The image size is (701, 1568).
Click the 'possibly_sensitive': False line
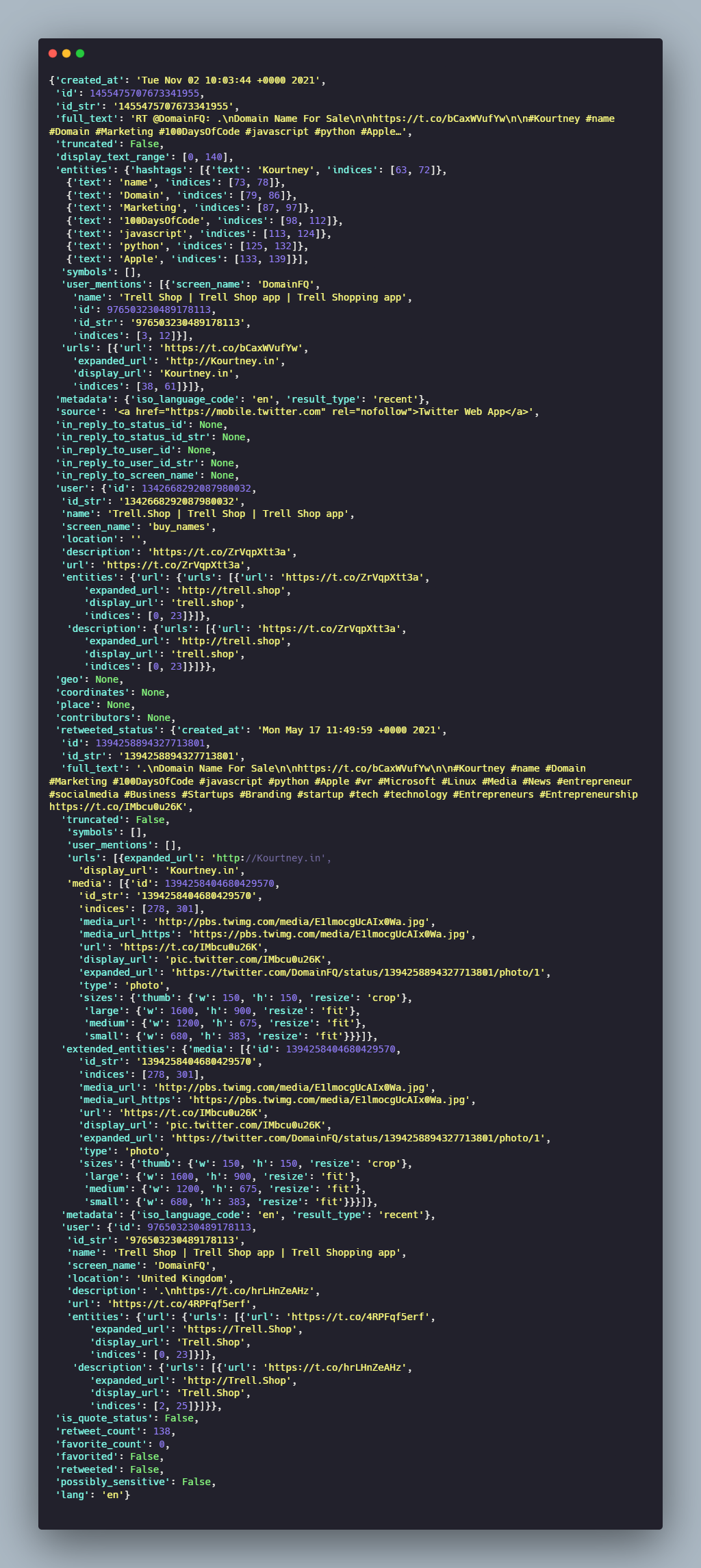136,1482
